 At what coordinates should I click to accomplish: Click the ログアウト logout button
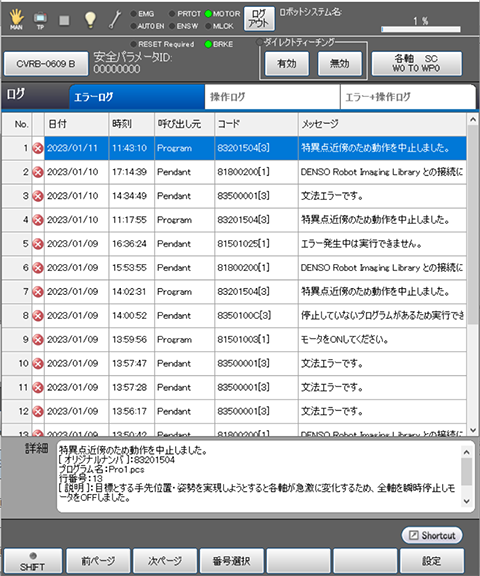click(x=259, y=19)
